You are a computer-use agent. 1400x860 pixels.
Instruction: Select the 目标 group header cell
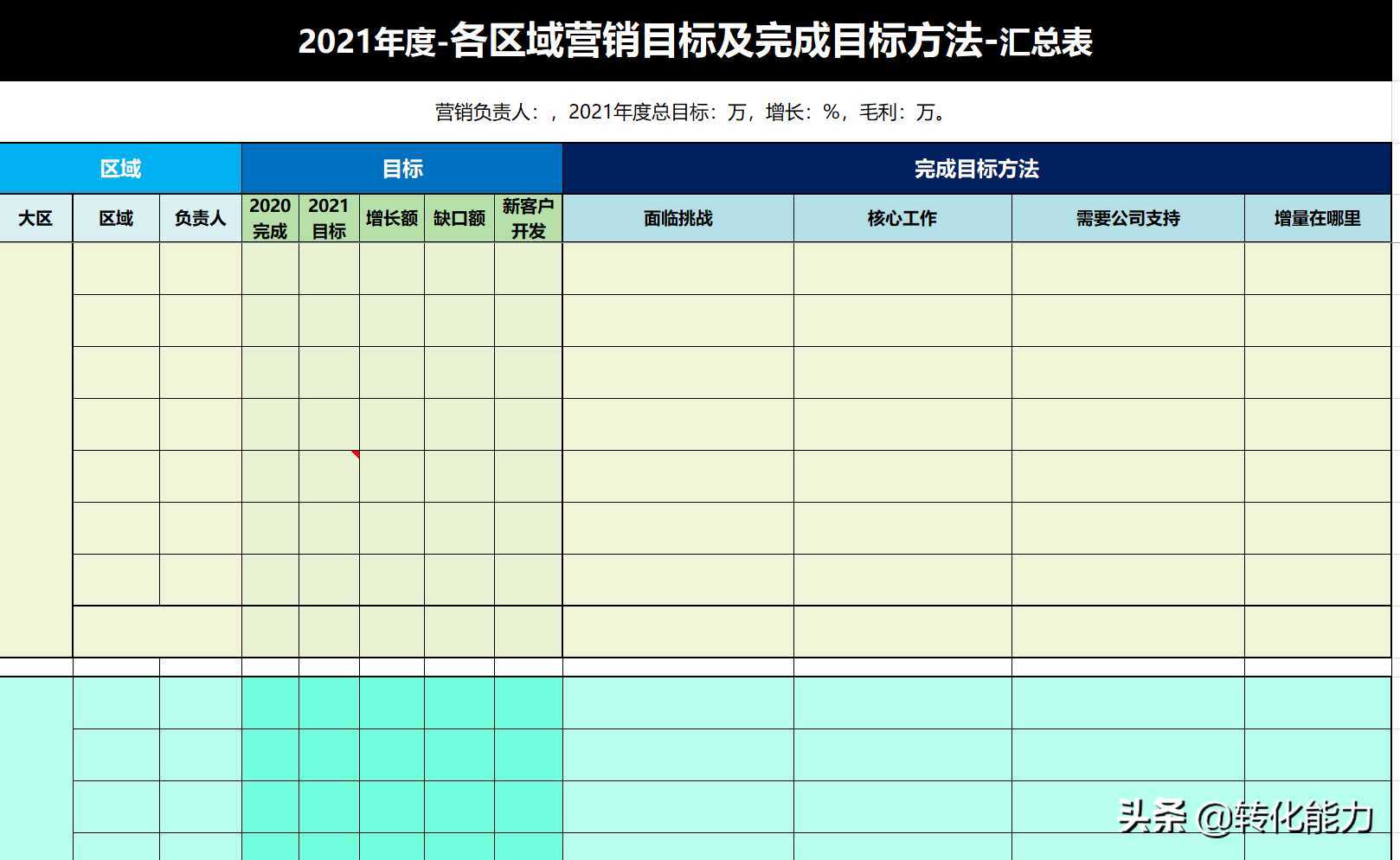pyautogui.click(x=402, y=169)
